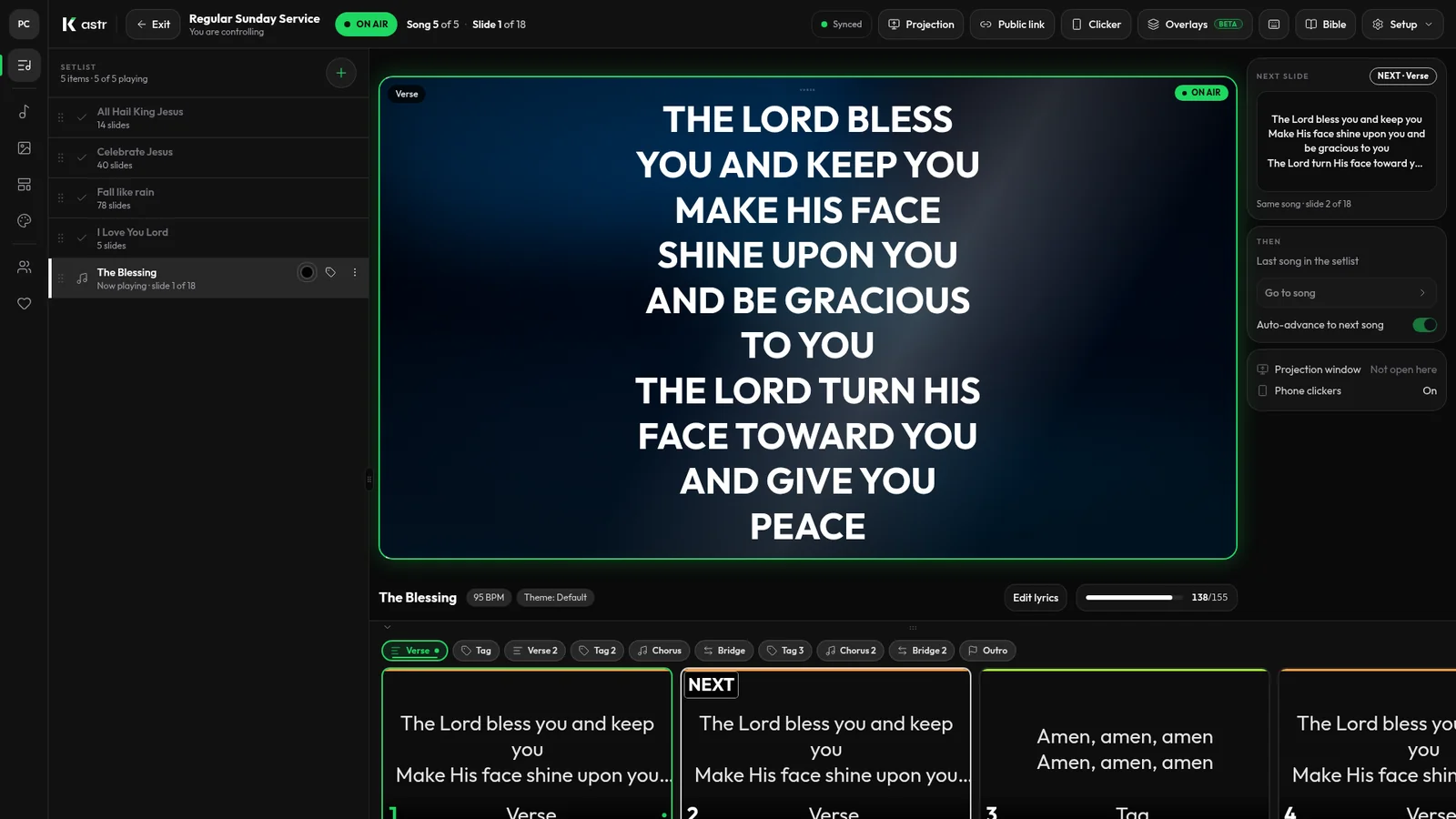Open the heart favorites icon in the sidebar
Image resolution: width=1456 pixels, height=819 pixels.
pos(25,304)
